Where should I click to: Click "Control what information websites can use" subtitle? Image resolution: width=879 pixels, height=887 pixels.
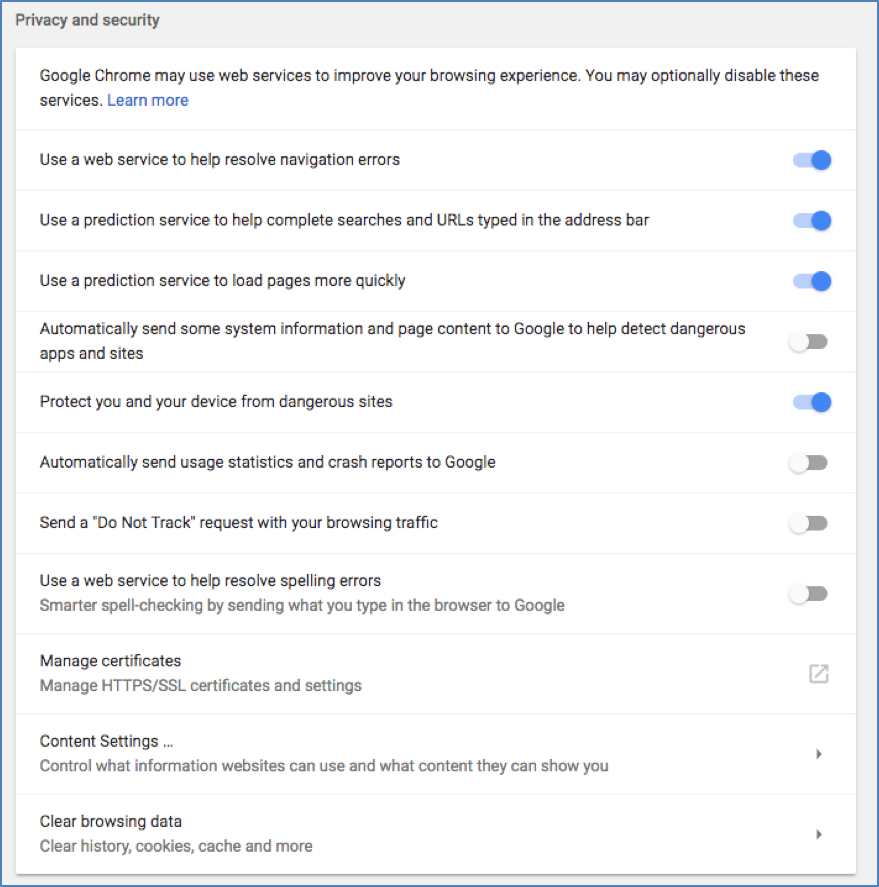point(323,766)
